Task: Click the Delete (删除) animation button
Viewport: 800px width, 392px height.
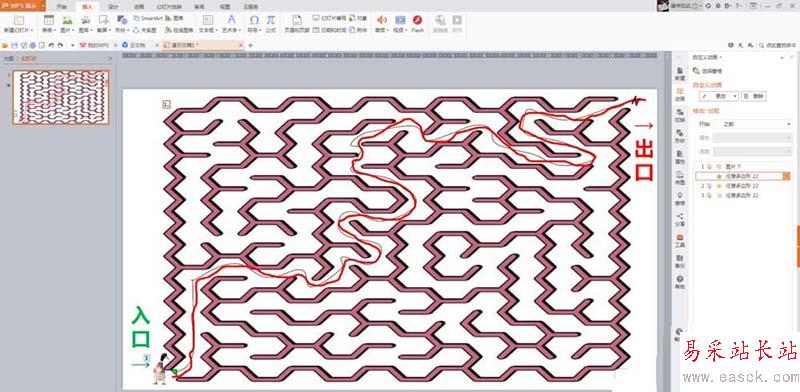Action: click(x=754, y=96)
